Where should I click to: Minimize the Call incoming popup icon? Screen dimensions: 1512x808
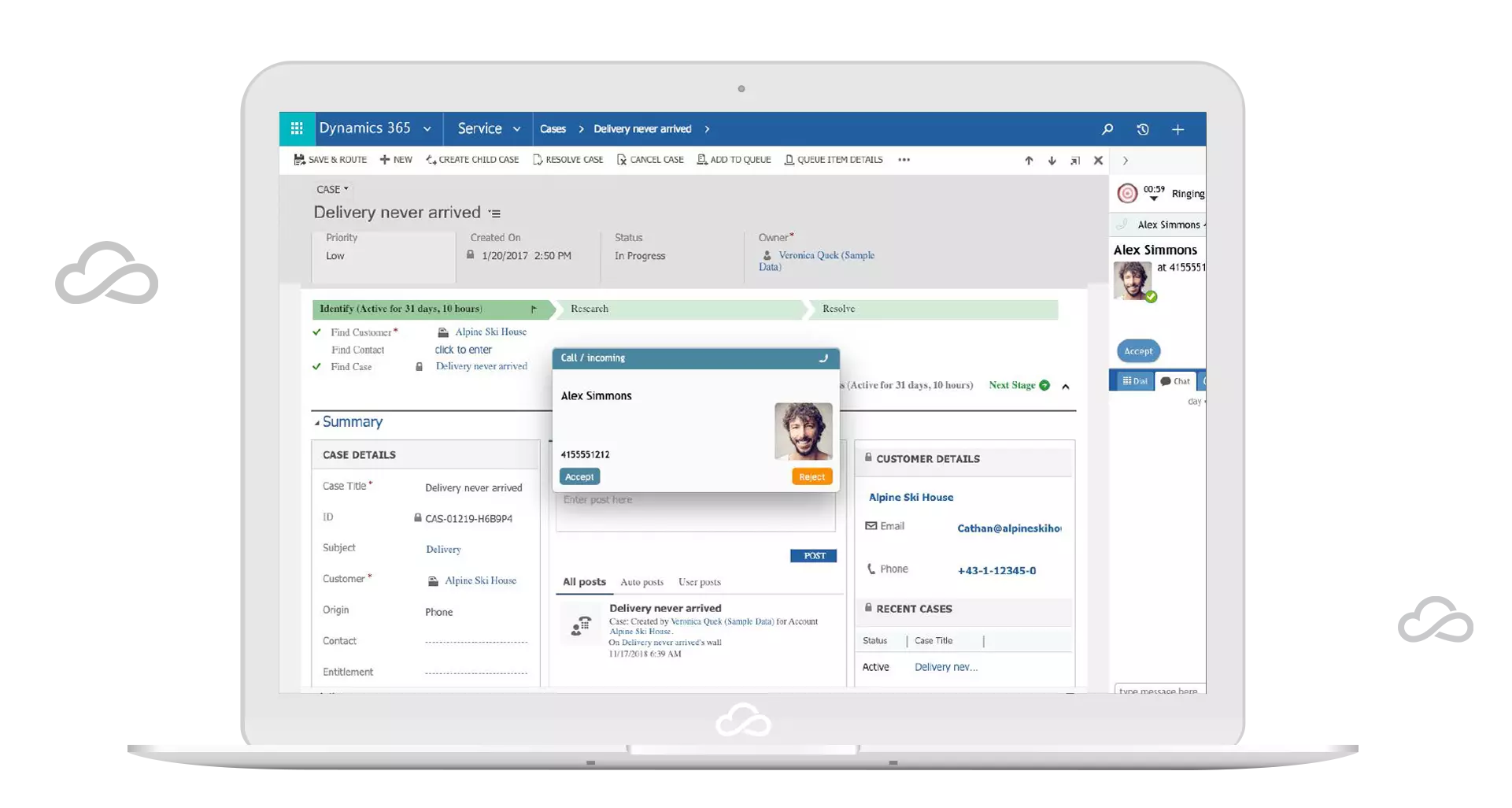(824, 358)
